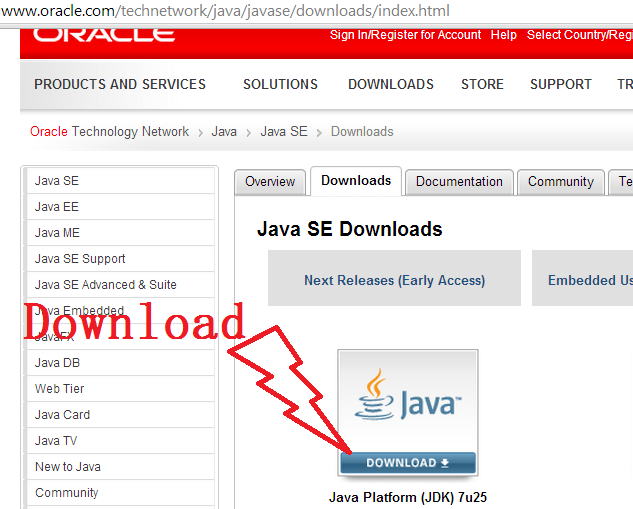This screenshot has width=633, height=509.
Task: Open PRODUCTS AND SERVICES menu
Action: coord(120,84)
